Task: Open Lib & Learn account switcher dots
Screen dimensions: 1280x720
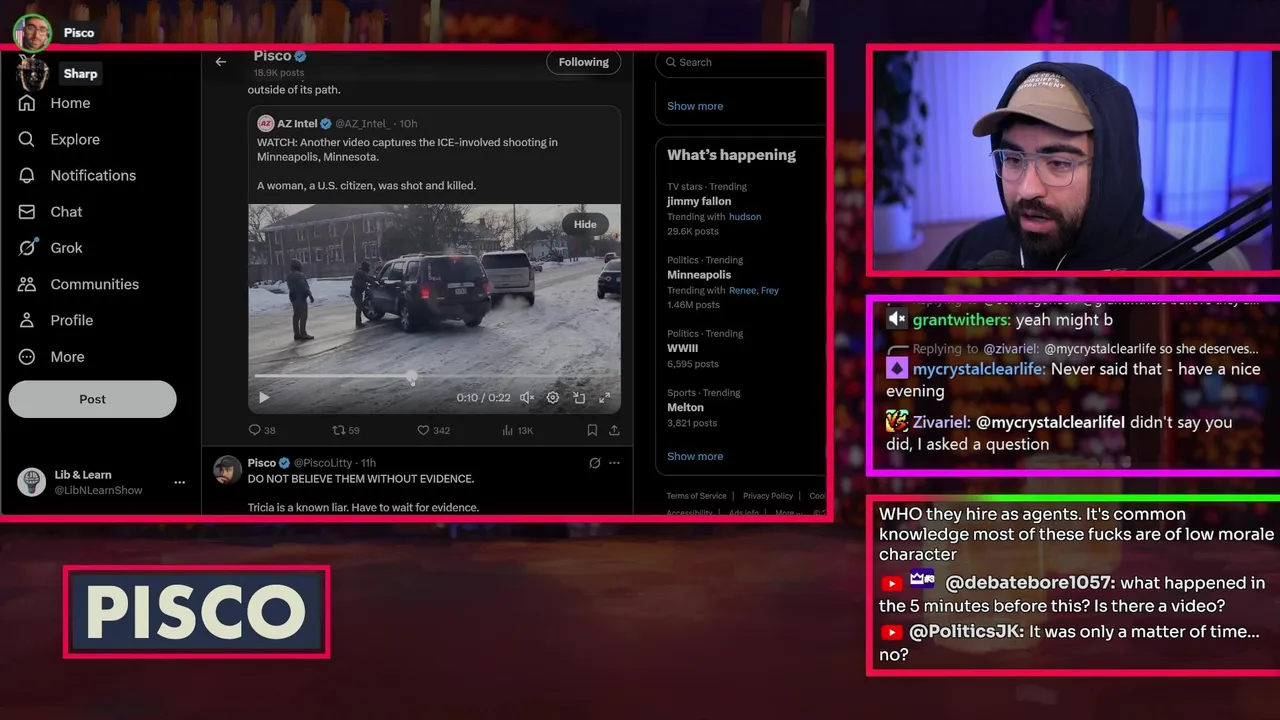Action: [x=179, y=482]
